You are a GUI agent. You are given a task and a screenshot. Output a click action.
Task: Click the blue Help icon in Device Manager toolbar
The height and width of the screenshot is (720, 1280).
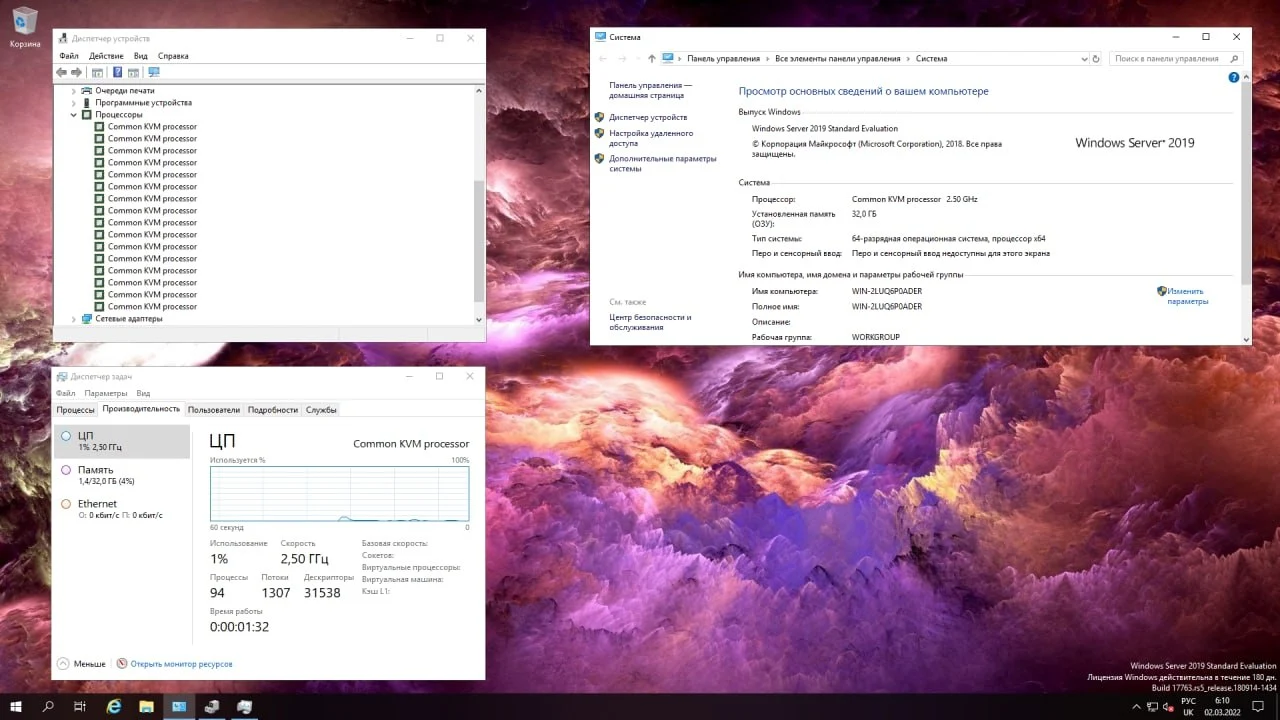(x=118, y=72)
